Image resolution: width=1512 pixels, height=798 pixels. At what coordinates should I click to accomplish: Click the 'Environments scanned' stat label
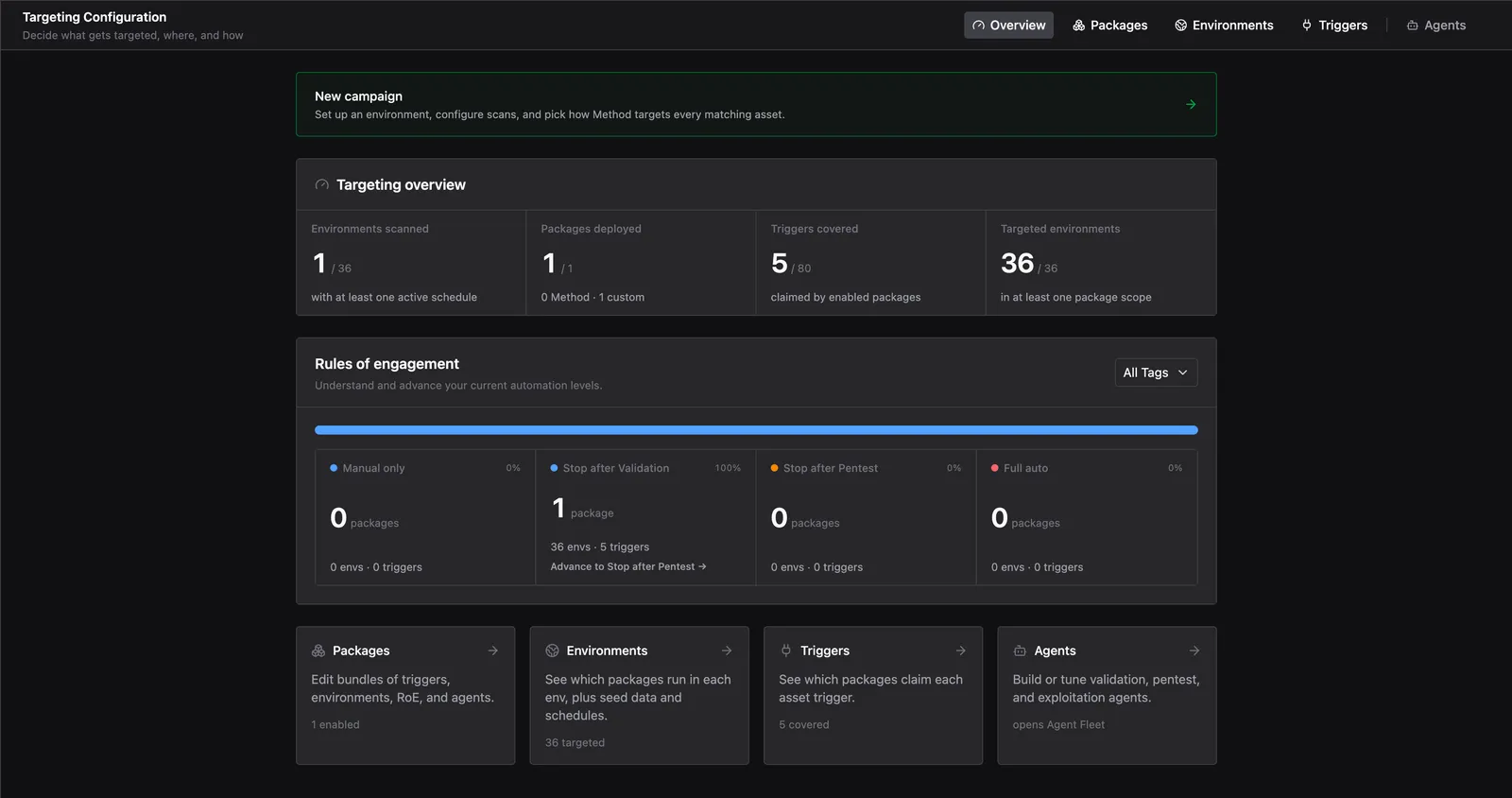click(369, 229)
